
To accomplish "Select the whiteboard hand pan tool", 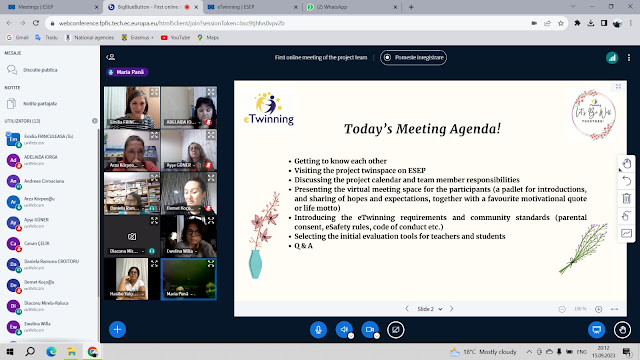I will click(x=627, y=164).
